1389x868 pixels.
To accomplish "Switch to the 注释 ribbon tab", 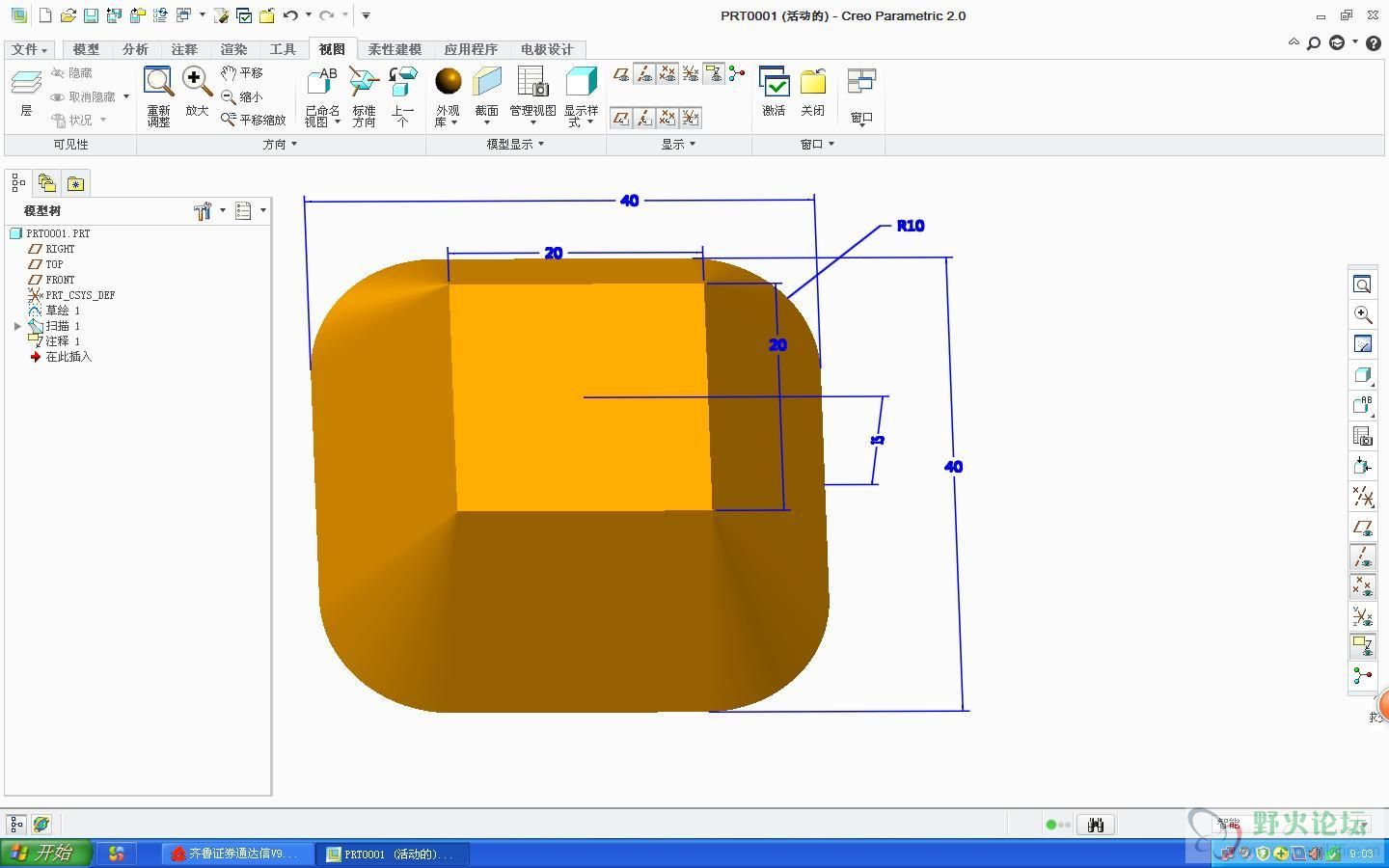I will click(x=184, y=49).
